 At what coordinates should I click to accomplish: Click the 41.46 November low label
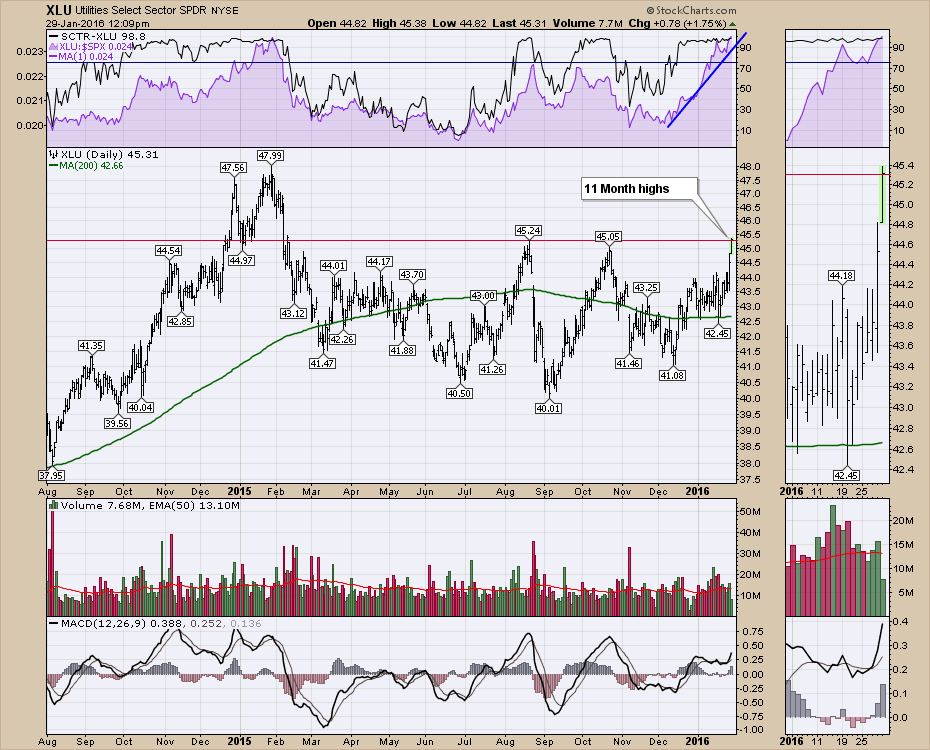pos(628,363)
